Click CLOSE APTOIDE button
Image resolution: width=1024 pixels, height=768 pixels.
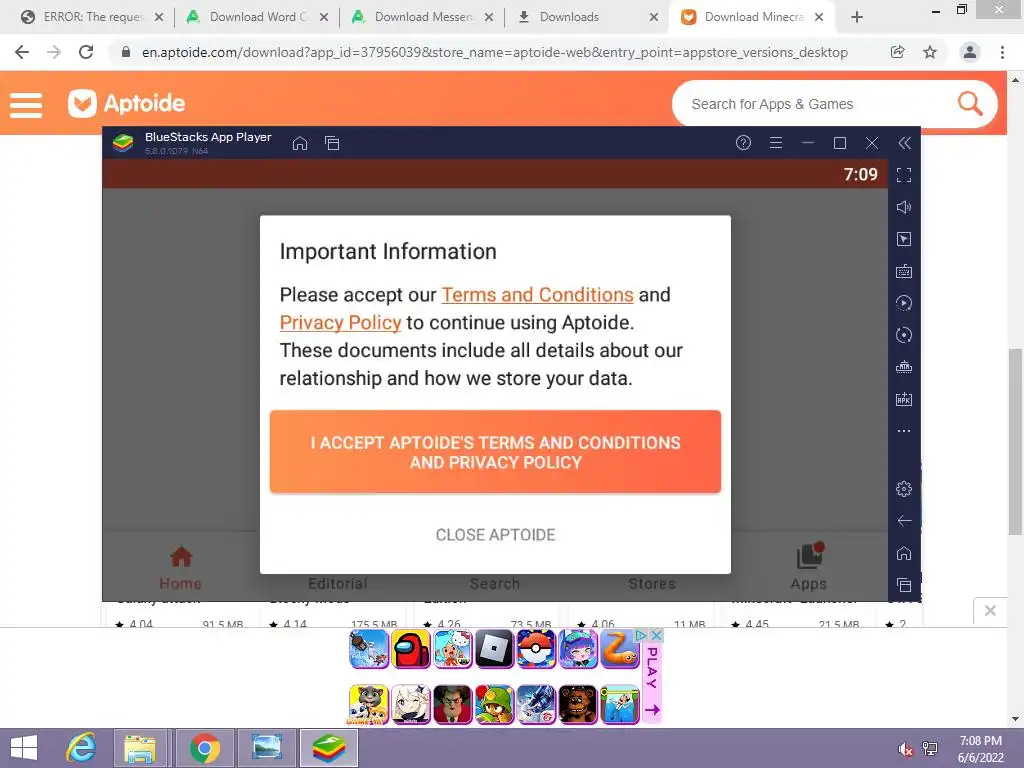click(495, 535)
